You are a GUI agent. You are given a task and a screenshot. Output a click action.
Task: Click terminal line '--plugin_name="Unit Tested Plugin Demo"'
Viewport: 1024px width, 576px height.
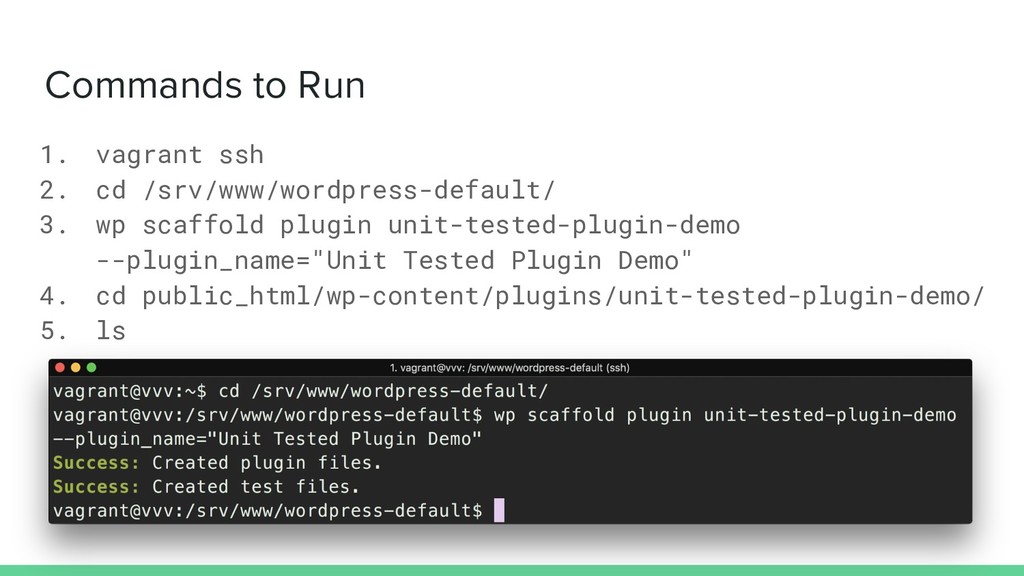click(x=267, y=439)
